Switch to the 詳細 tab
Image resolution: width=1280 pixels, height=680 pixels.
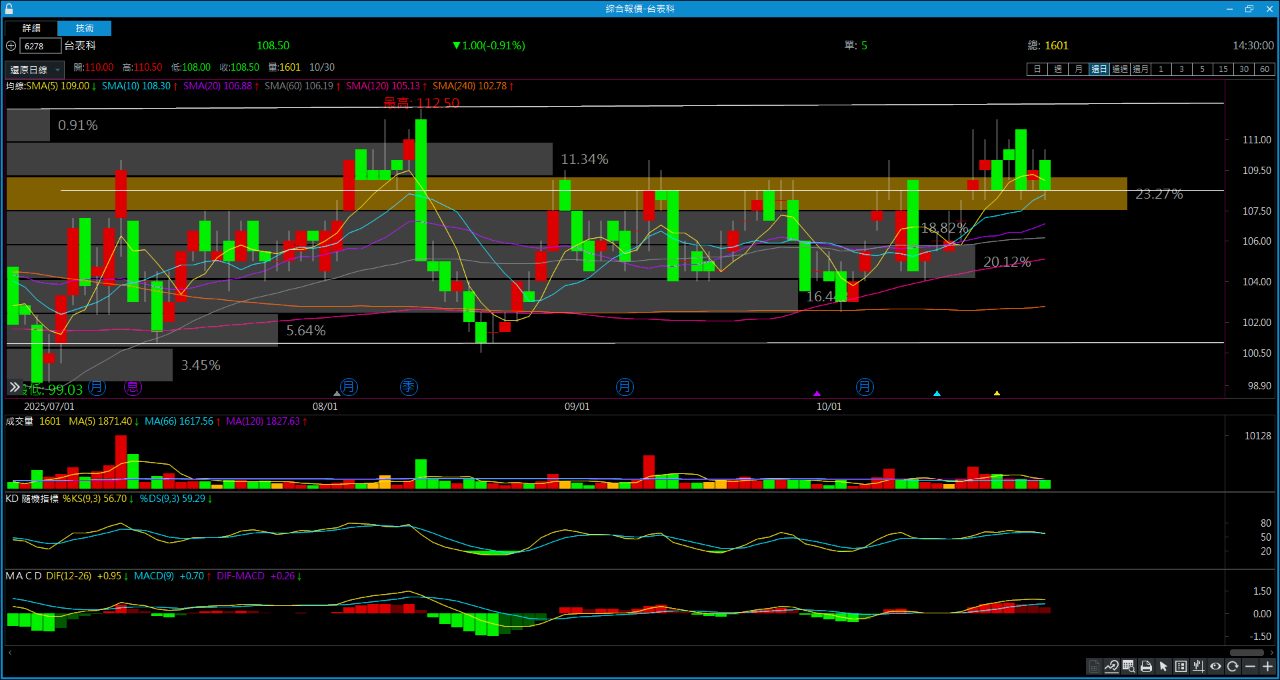(32, 28)
